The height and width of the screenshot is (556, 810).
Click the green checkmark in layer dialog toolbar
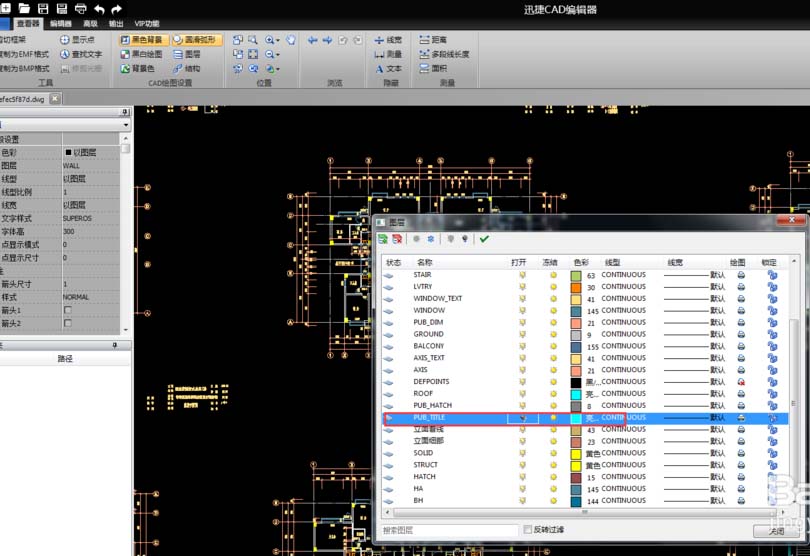point(484,240)
